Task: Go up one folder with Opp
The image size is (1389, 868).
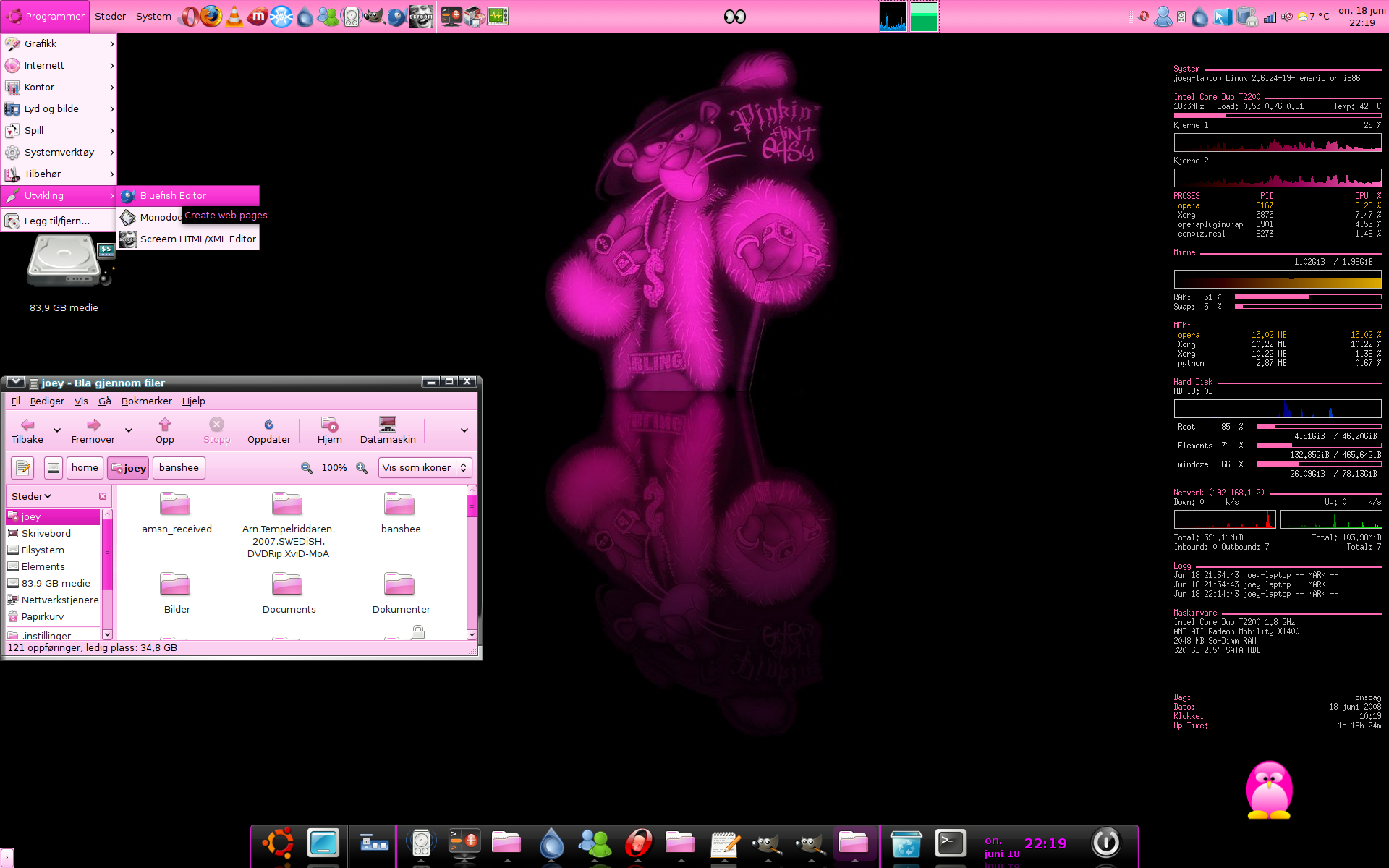Action: (x=165, y=430)
